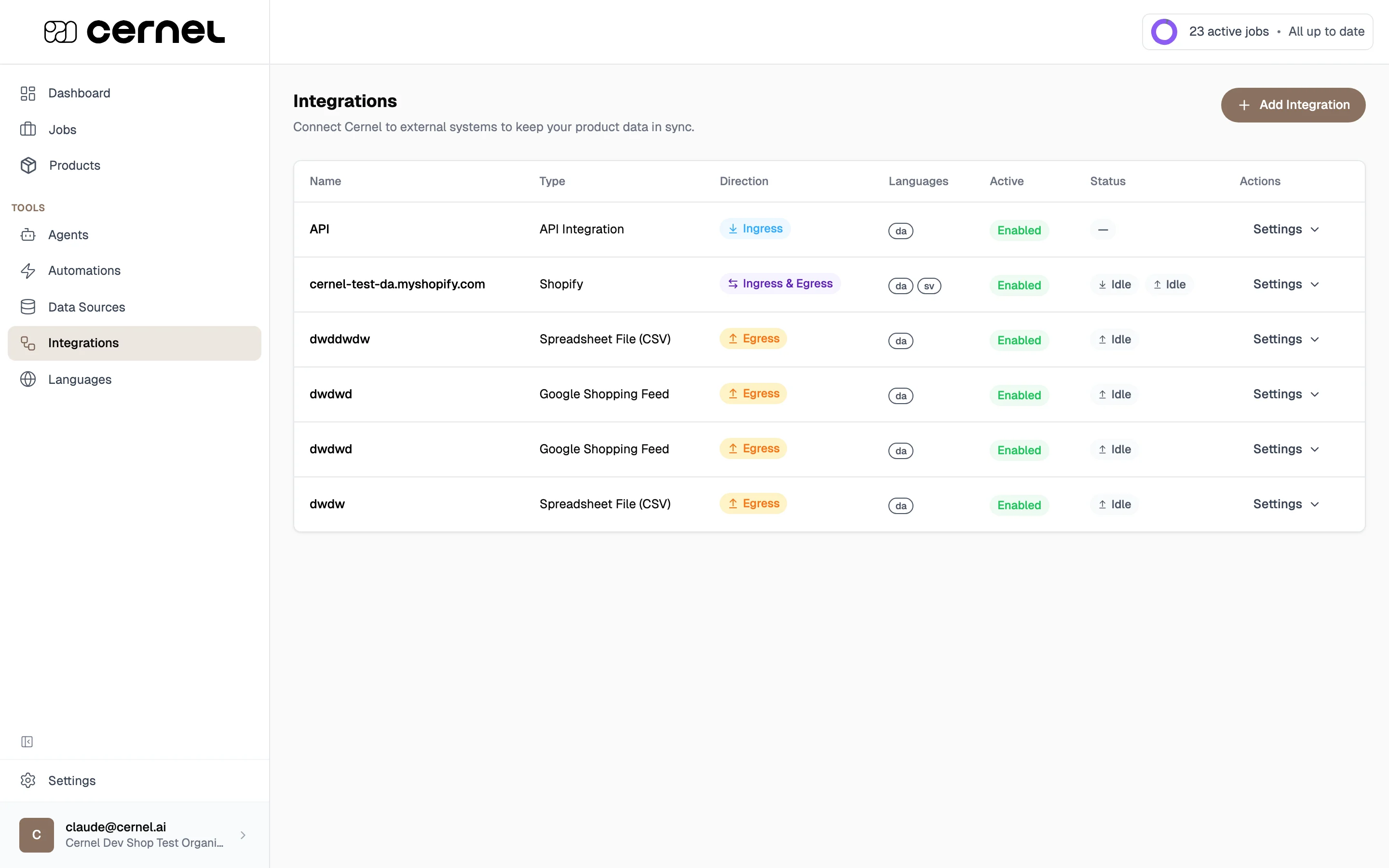Expand the account switcher chevron
Viewport: 1389px width, 868px height.
(243, 835)
